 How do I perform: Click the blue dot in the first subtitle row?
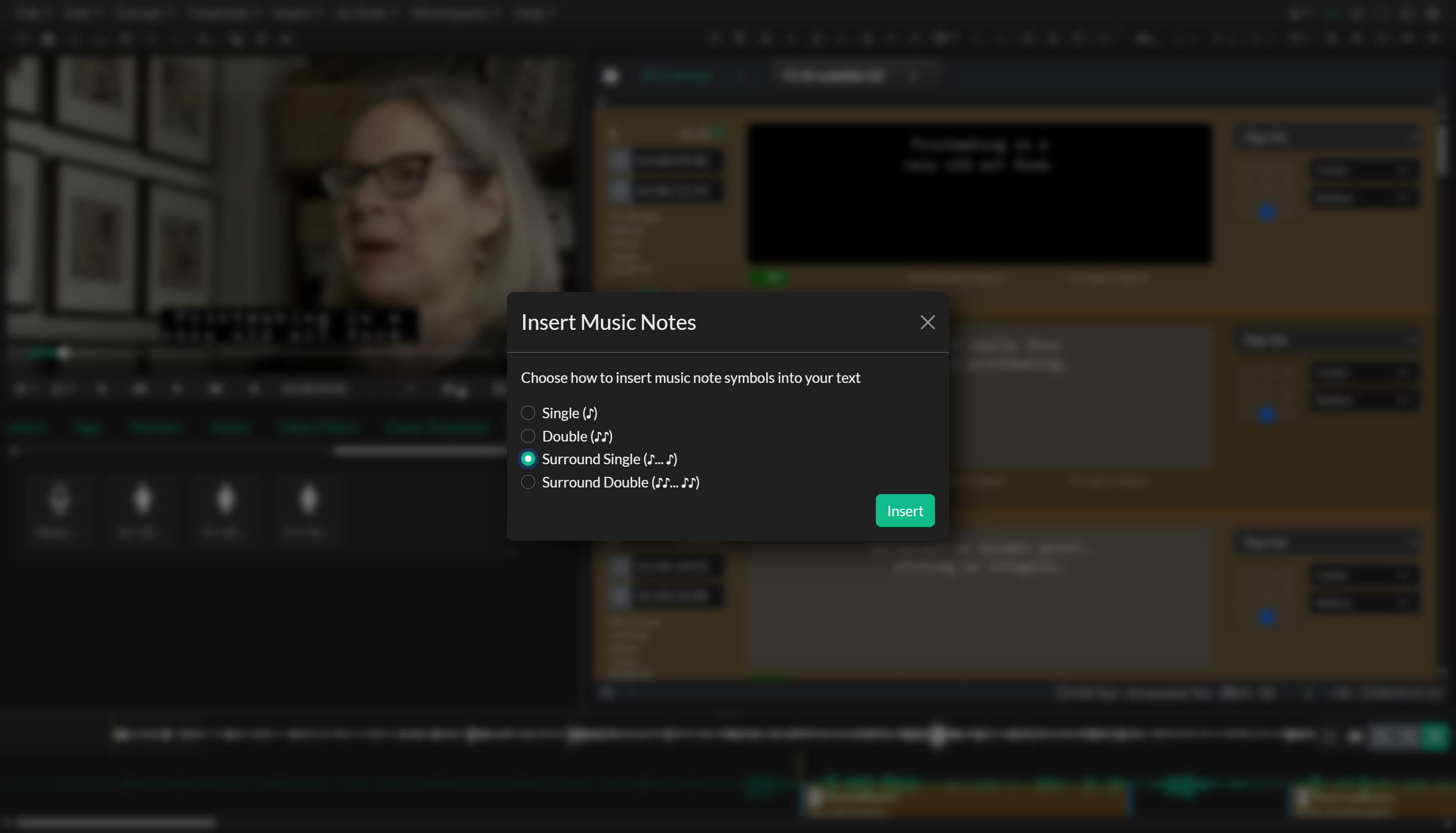[1266, 212]
